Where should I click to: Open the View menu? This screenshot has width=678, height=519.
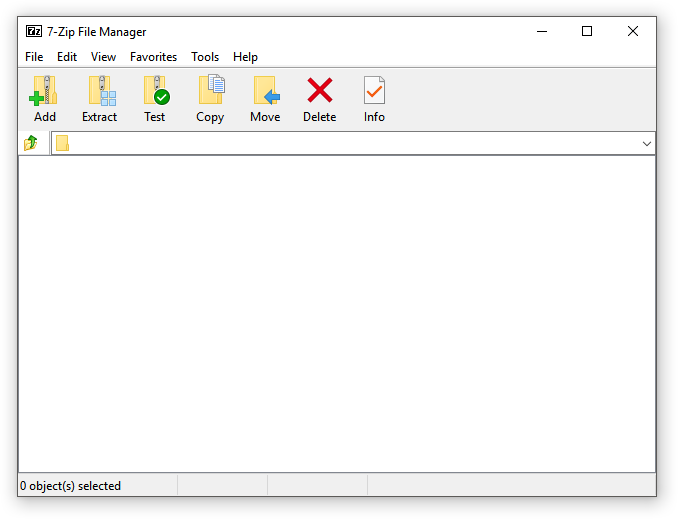coord(103,57)
